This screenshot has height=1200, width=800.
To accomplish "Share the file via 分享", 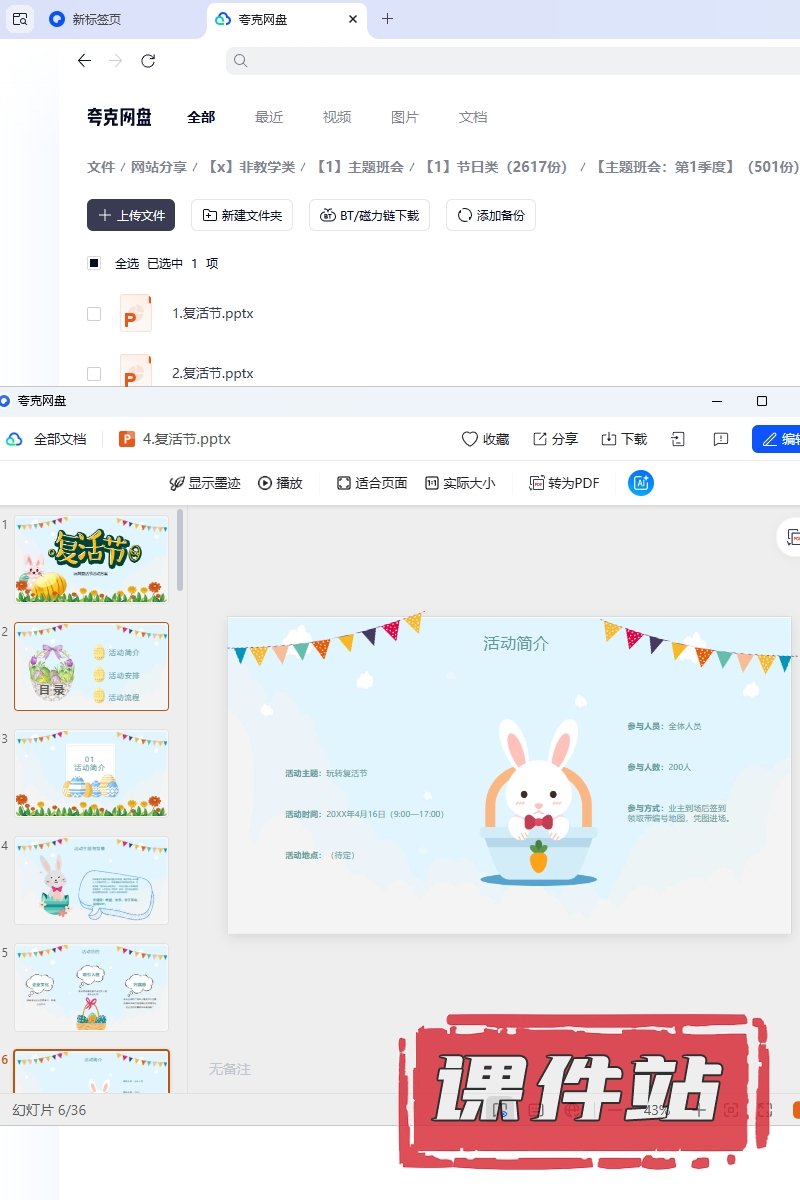I will [x=555, y=439].
